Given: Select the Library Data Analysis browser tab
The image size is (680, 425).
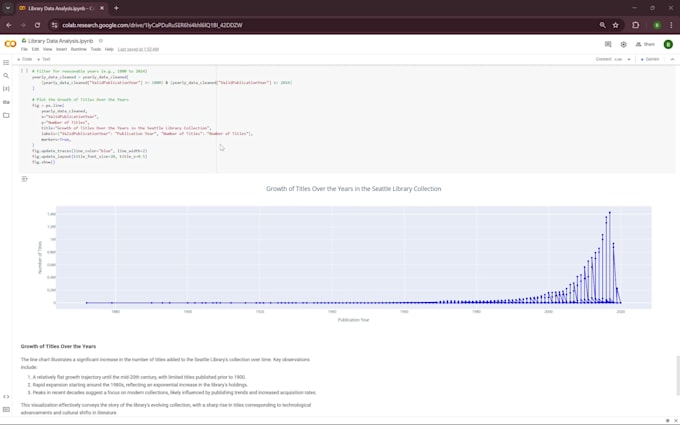Looking at the screenshot, I should (x=60, y=8).
